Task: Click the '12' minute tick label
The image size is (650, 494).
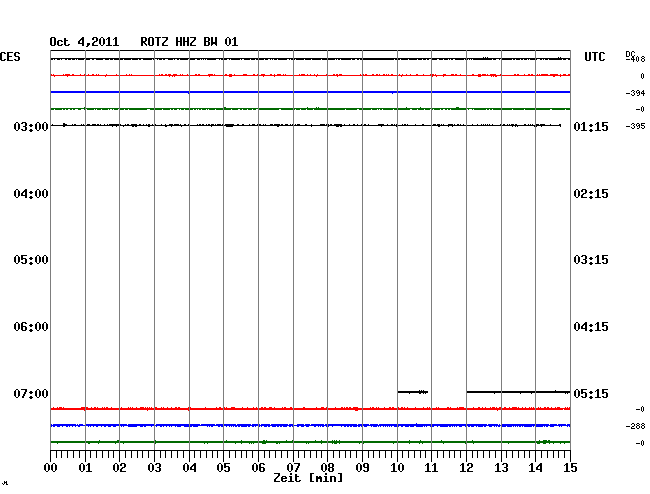Action: coord(466,468)
